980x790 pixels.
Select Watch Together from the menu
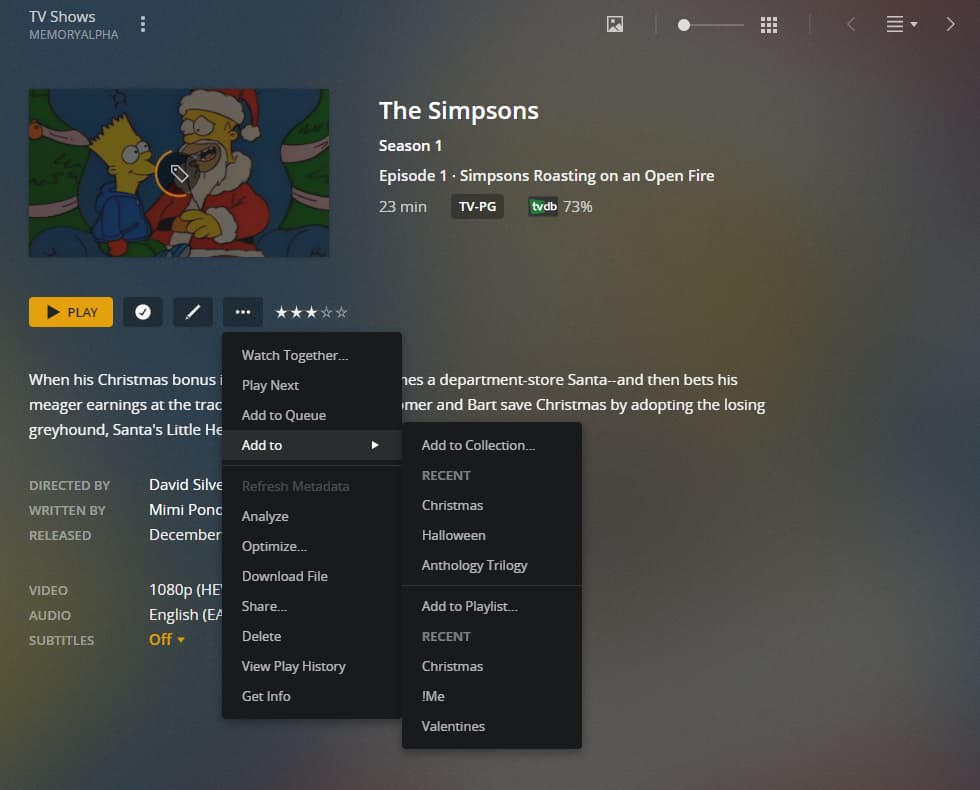click(x=312, y=355)
